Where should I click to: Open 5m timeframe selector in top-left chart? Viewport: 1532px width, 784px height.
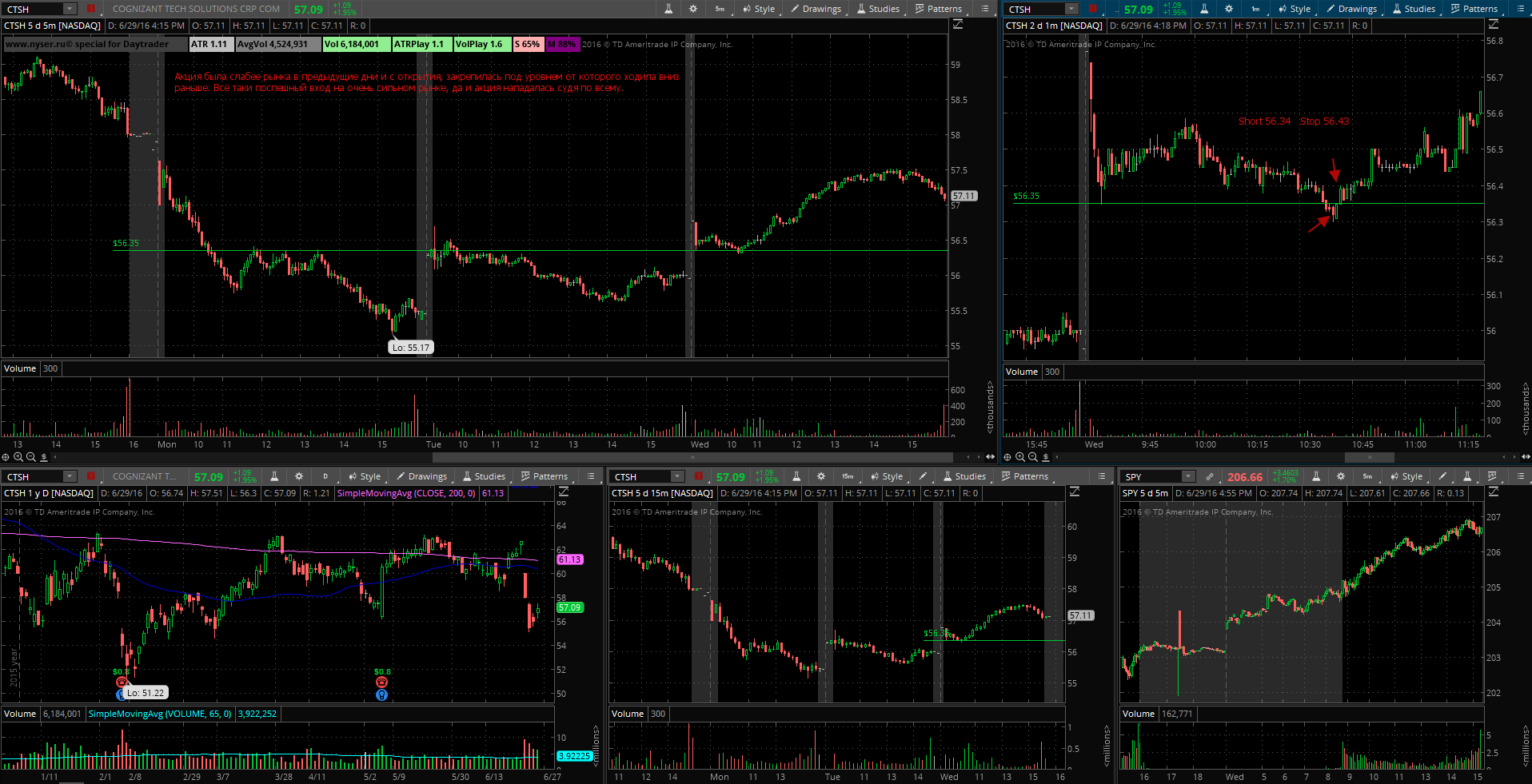tap(720, 9)
